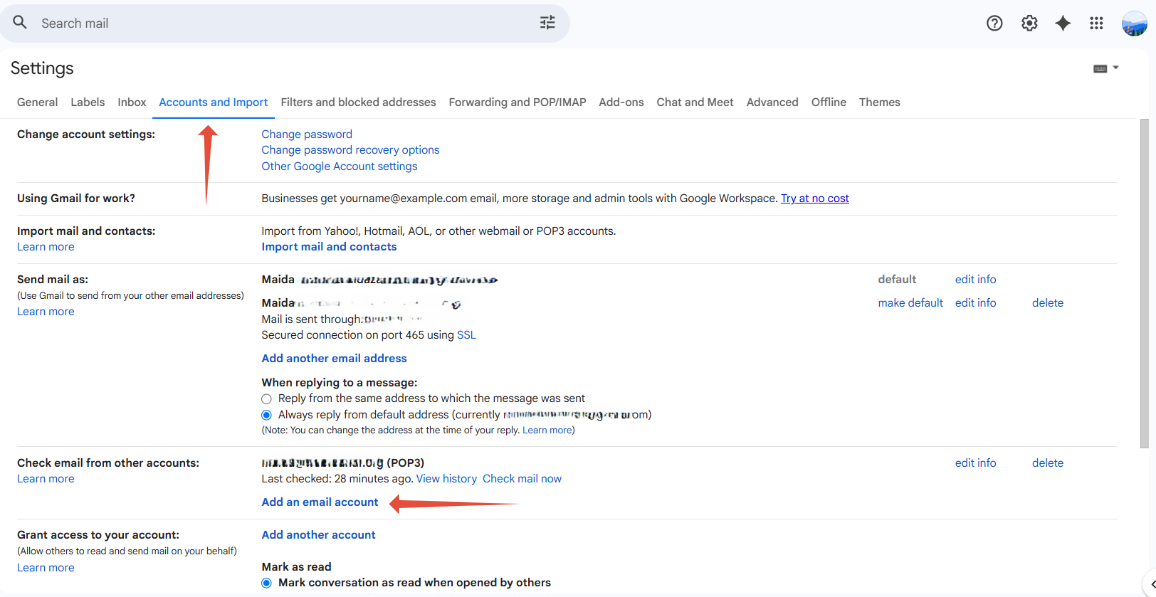Click the settings page vertical scrollbar
The image size is (1156, 597).
coord(1144,283)
